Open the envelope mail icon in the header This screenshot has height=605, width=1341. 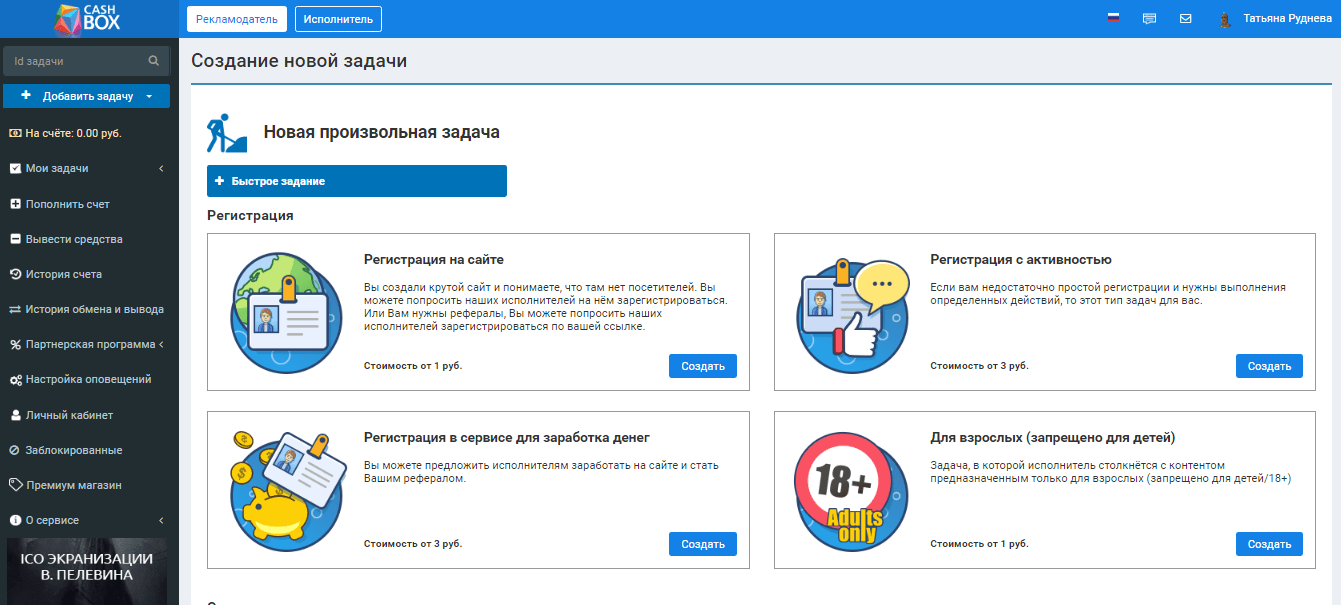[1185, 18]
